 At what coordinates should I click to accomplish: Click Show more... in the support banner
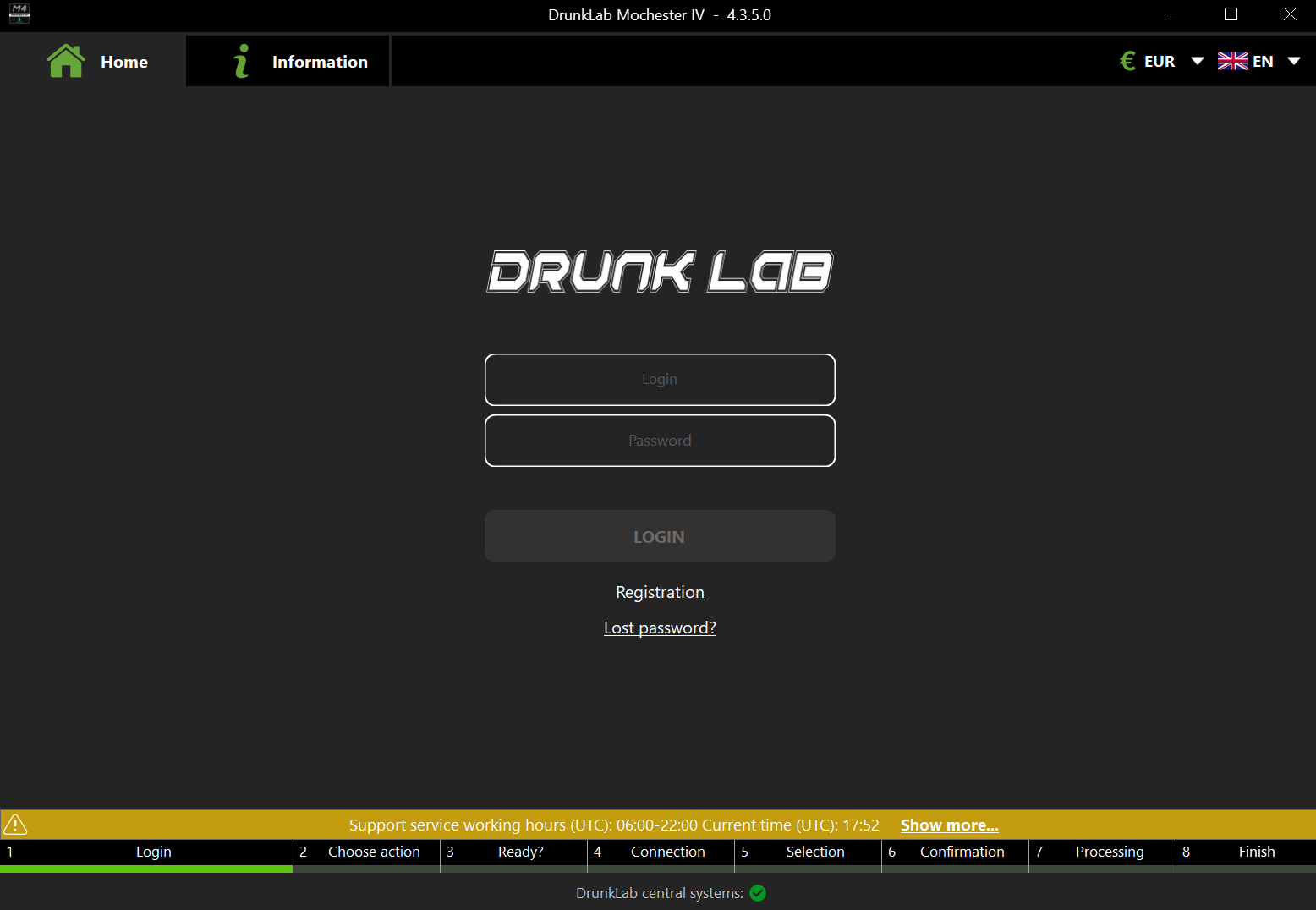click(x=949, y=825)
